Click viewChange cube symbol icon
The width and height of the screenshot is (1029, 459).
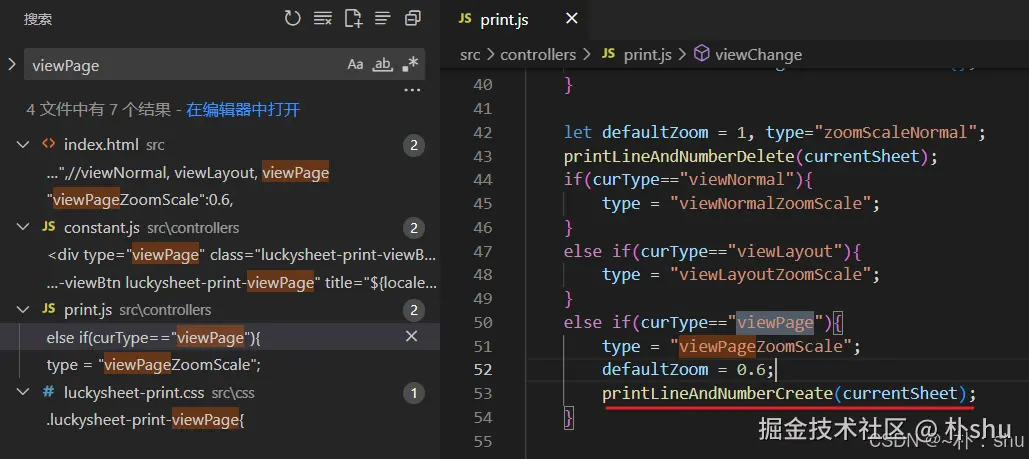pyautogui.click(x=702, y=54)
